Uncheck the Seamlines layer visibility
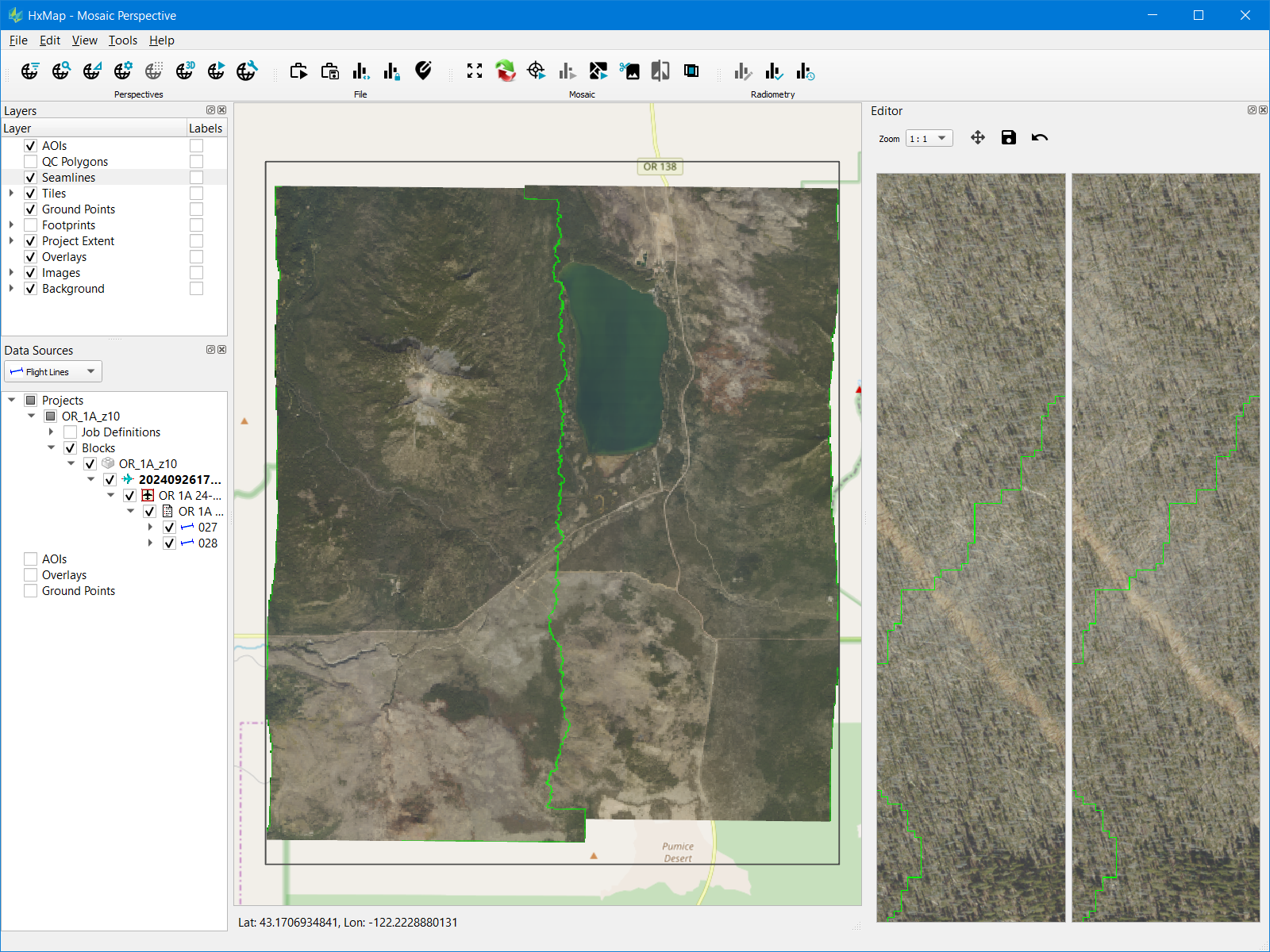Screen dimensions: 1270x952 [x=31, y=178]
